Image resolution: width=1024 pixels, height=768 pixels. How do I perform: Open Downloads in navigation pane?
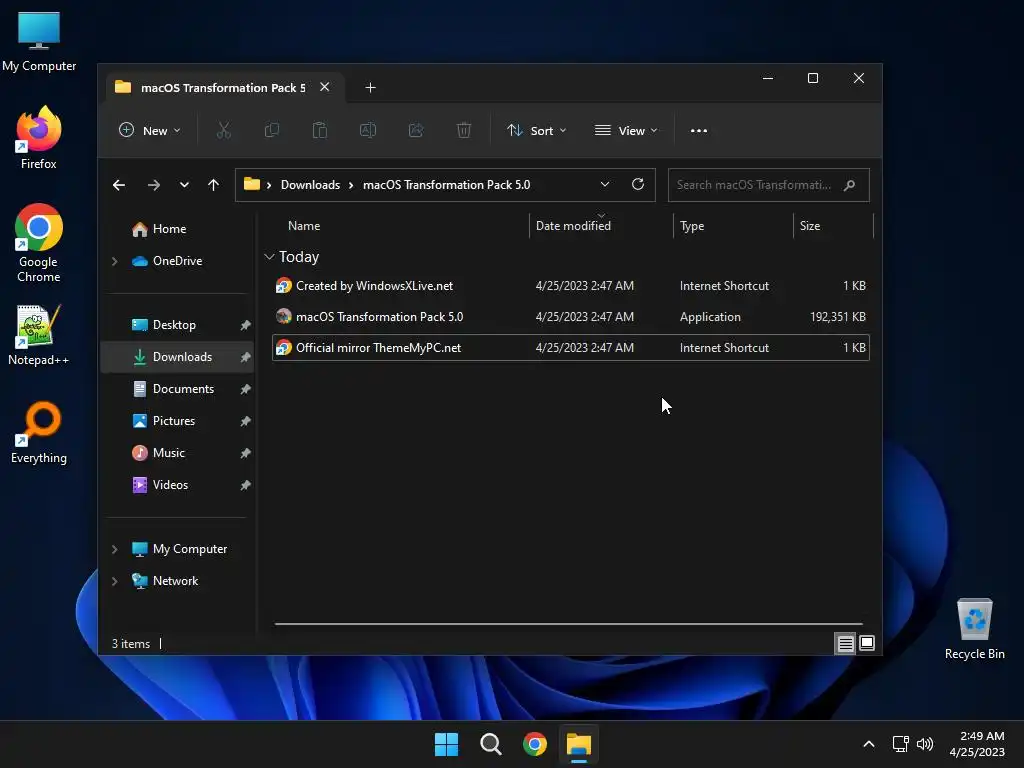(177, 357)
